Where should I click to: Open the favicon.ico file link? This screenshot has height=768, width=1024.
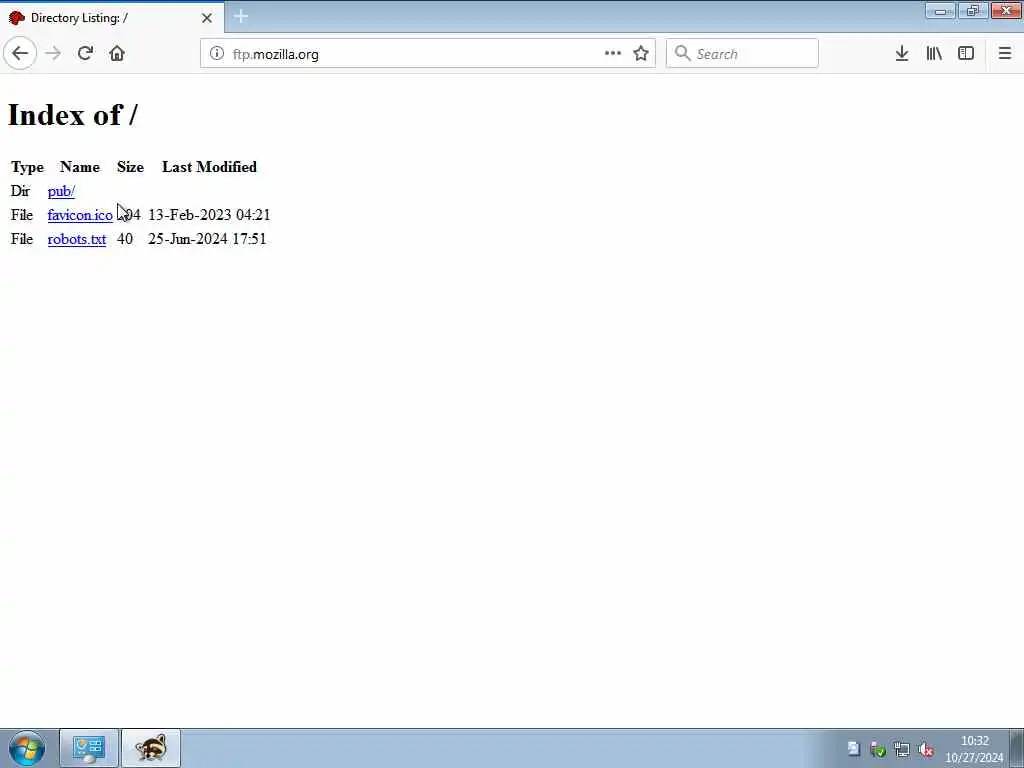pyautogui.click(x=80, y=215)
